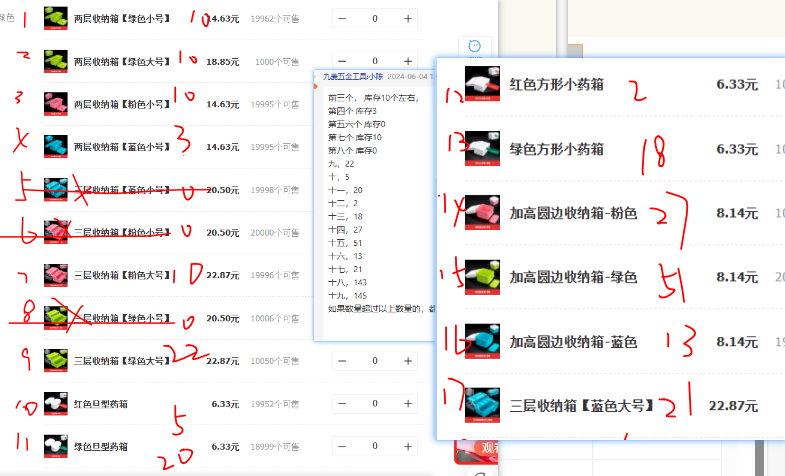Viewport: 785px width, 476px height.
Task: Increase quantity for 两层收纳箱【绿色小号】
Action: tap(408, 19)
